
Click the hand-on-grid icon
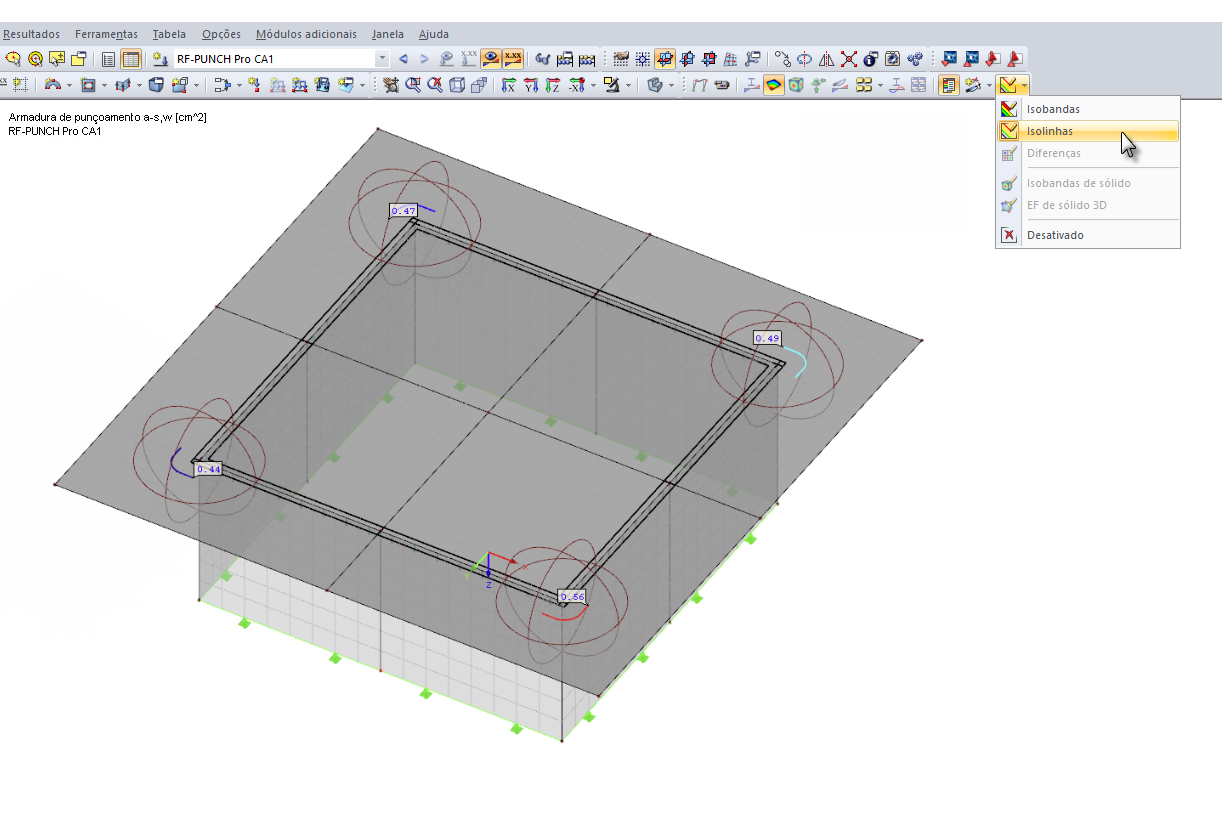(x=620, y=59)
